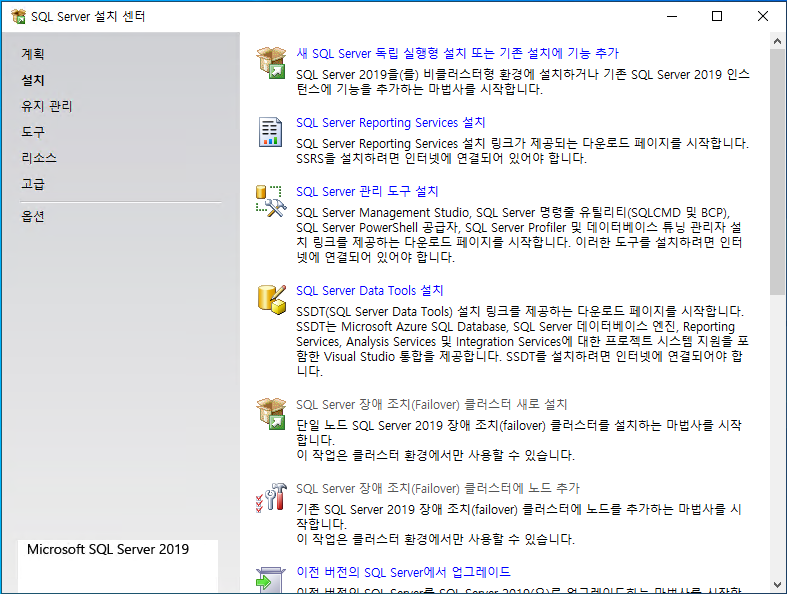Click the 단일 노드 failover cluster description
The image size is (787, 594).
[518, 440]
